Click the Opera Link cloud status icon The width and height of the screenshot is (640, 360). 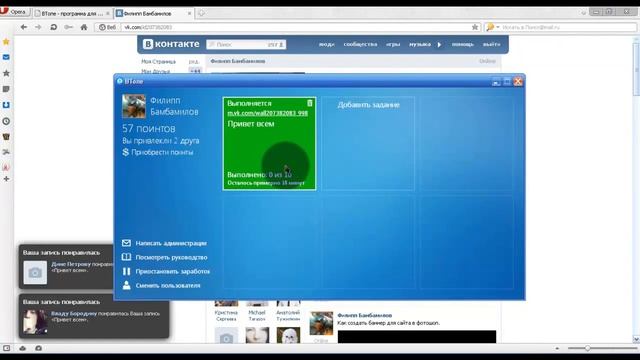tap(22, 348)
